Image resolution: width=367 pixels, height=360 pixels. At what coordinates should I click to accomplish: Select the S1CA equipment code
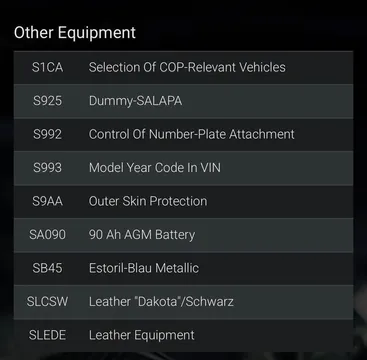47,67
